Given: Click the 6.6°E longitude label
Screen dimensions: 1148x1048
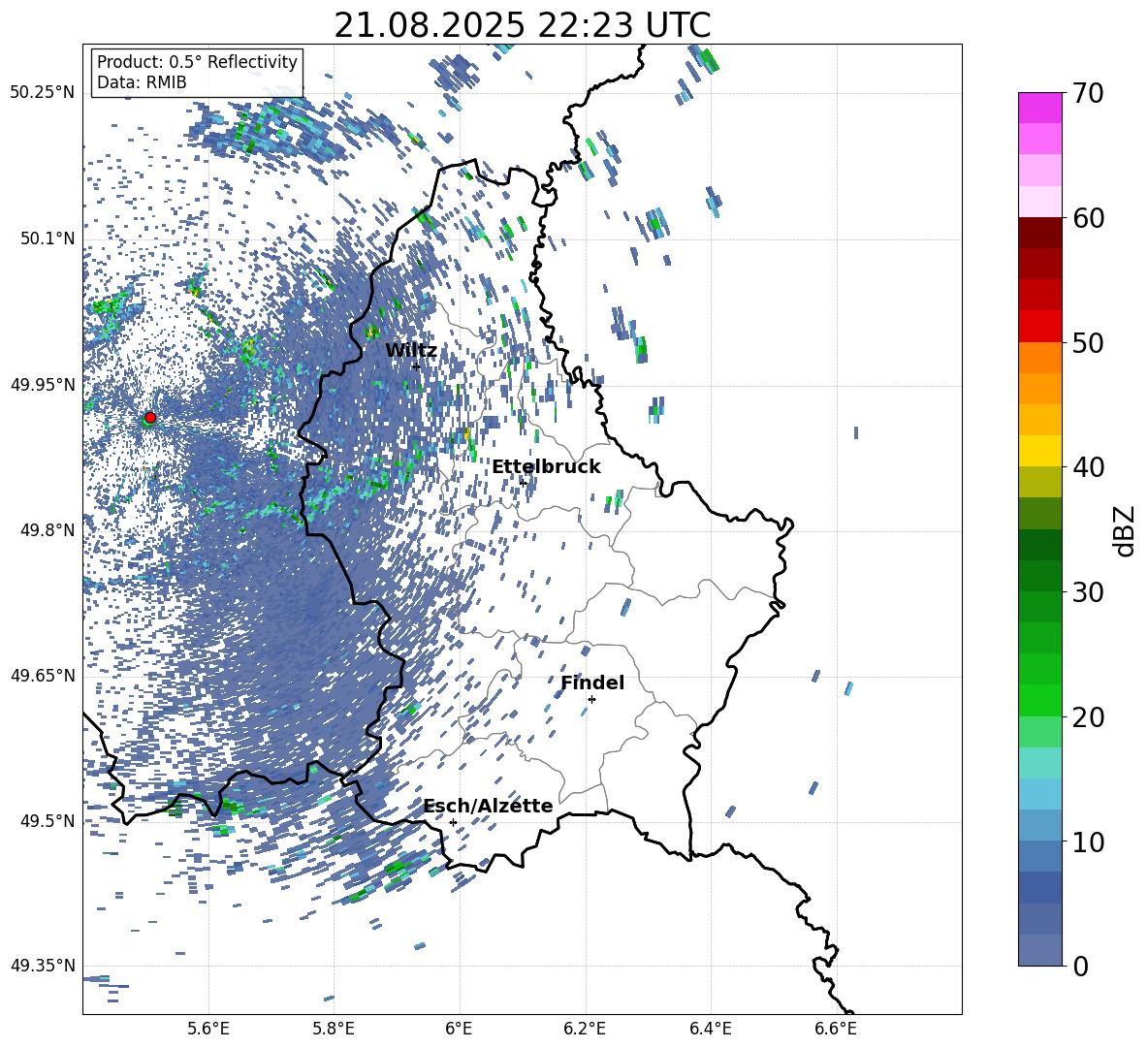Looking at the screenshot, I should coord(836,1030).
